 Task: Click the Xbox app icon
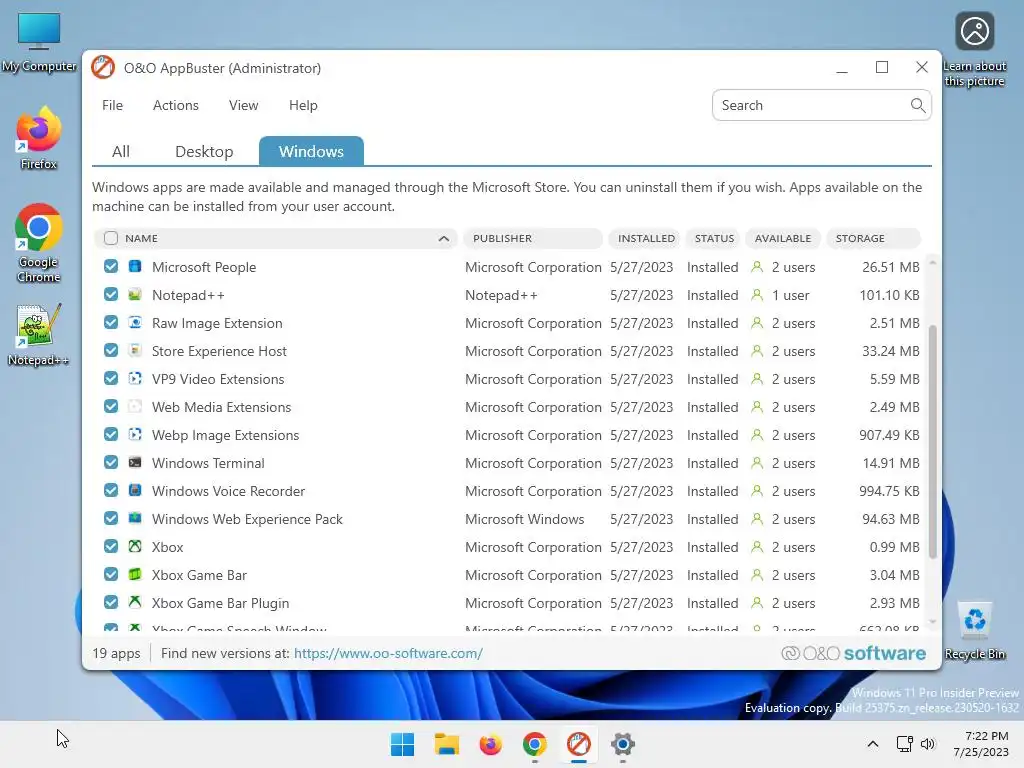(x=135, y=547)
